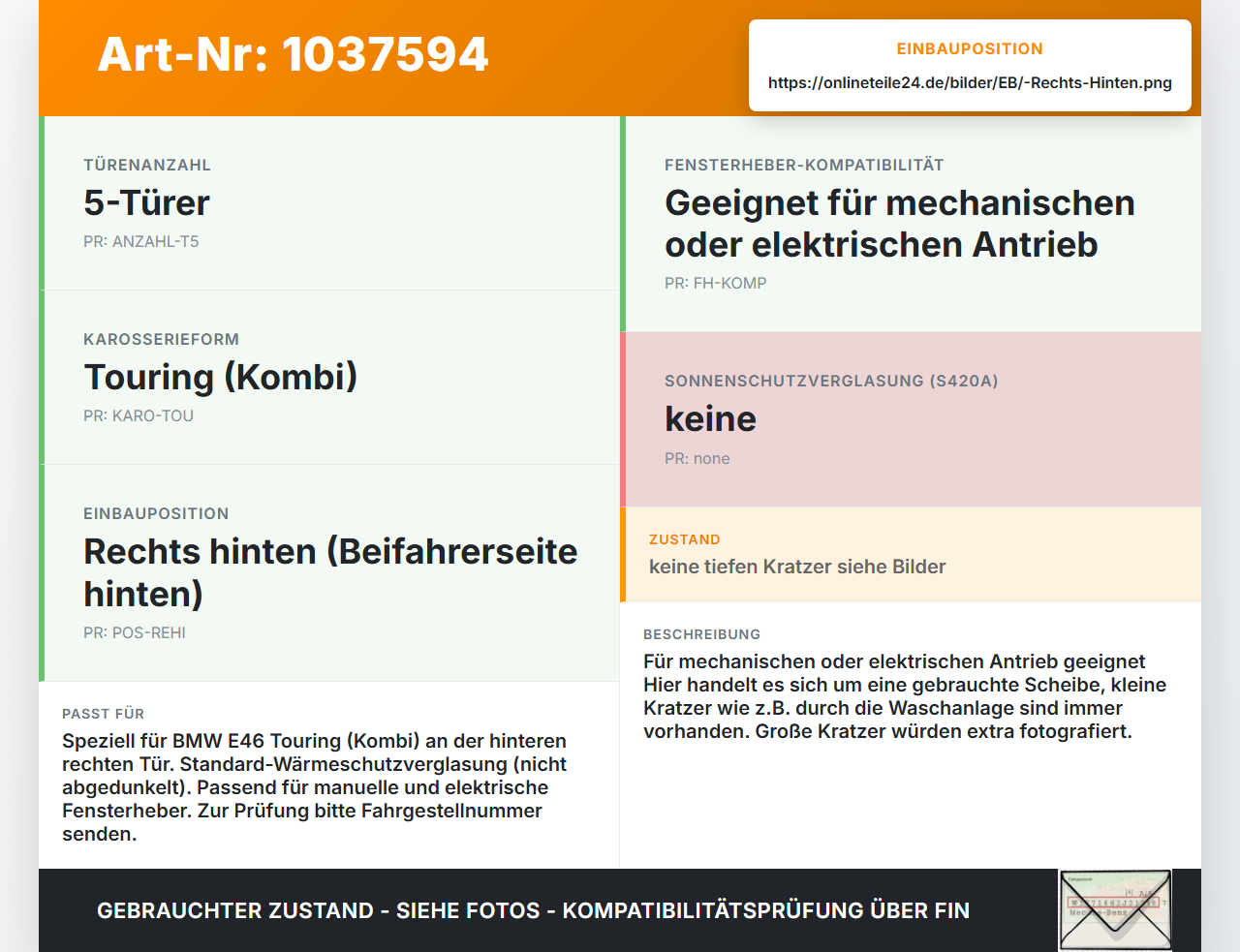Image resolution: width=1240 pixels, height=952 pixels.
Task: Click the red Sonnenschutzverglasung 'keine' card
Action: coord(911,419)
